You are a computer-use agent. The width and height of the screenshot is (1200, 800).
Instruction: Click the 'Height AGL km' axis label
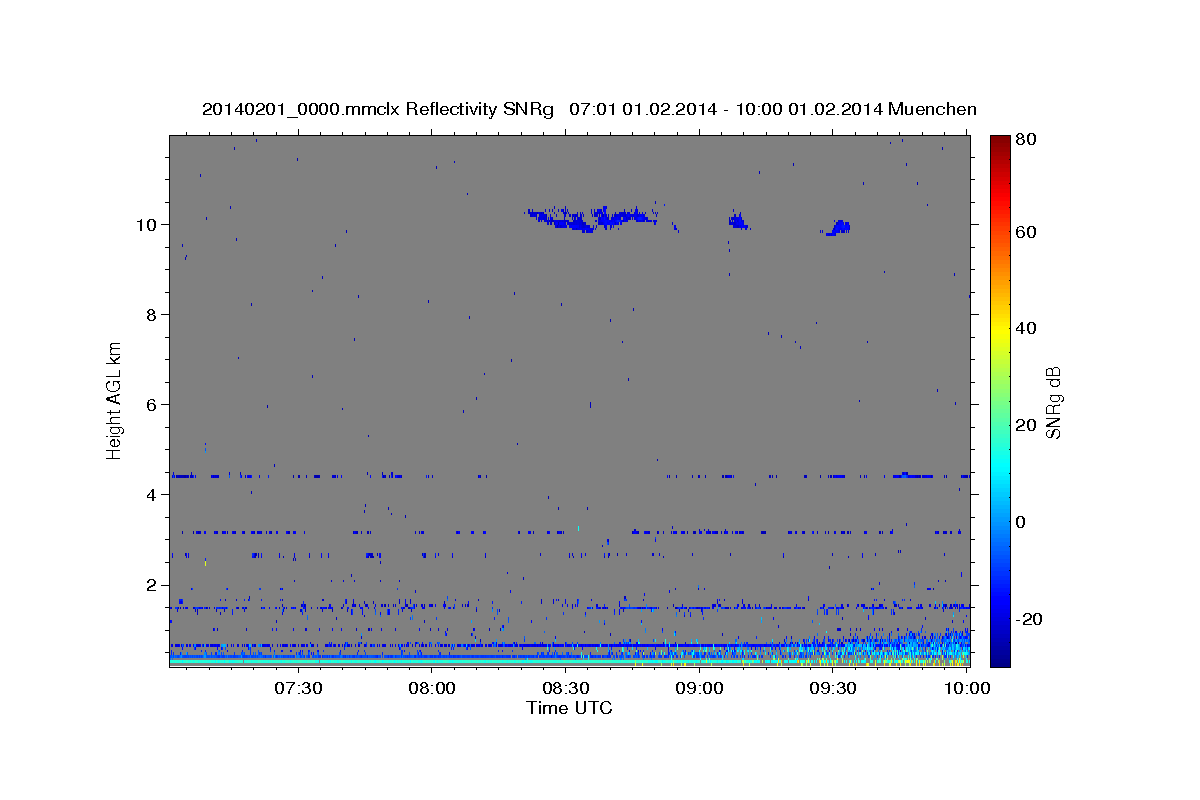pos(115,399)
